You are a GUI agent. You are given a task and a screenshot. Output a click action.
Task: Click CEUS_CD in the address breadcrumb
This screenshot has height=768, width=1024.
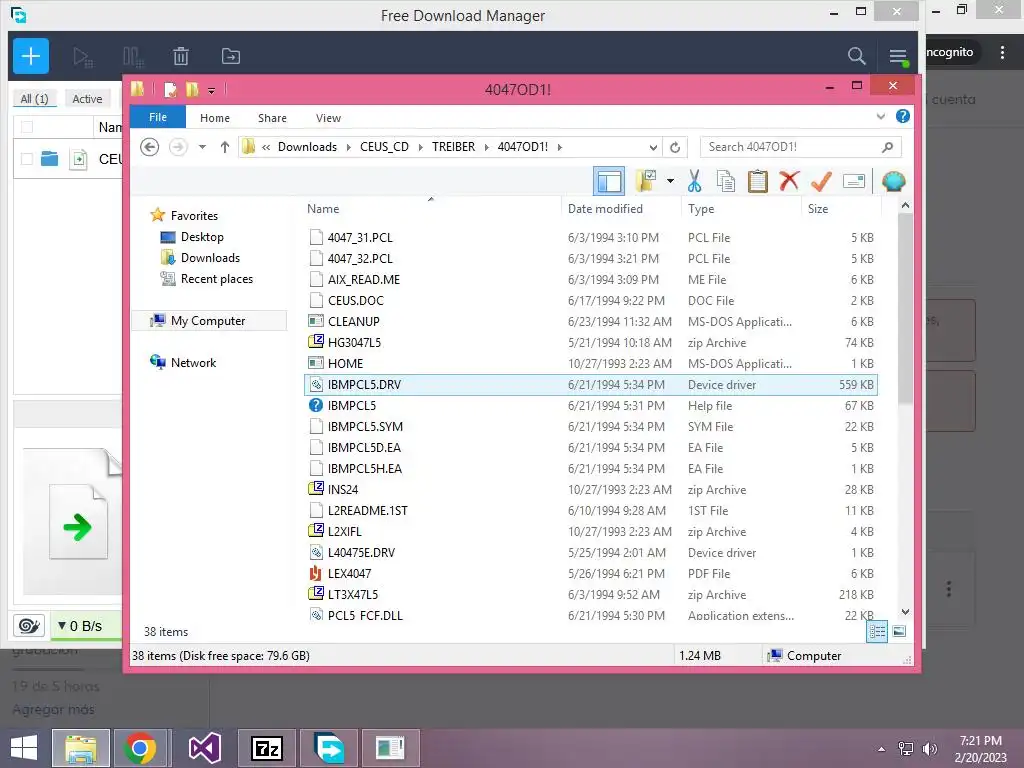384,147
